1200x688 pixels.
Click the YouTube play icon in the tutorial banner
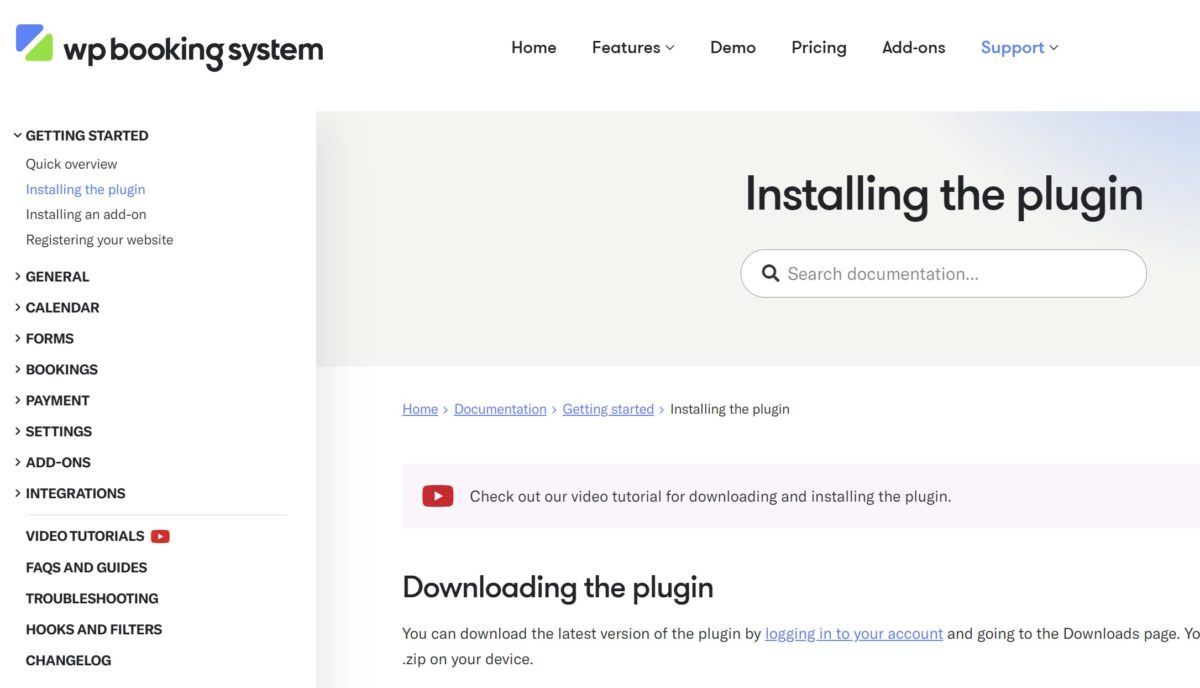click(437, 496)
